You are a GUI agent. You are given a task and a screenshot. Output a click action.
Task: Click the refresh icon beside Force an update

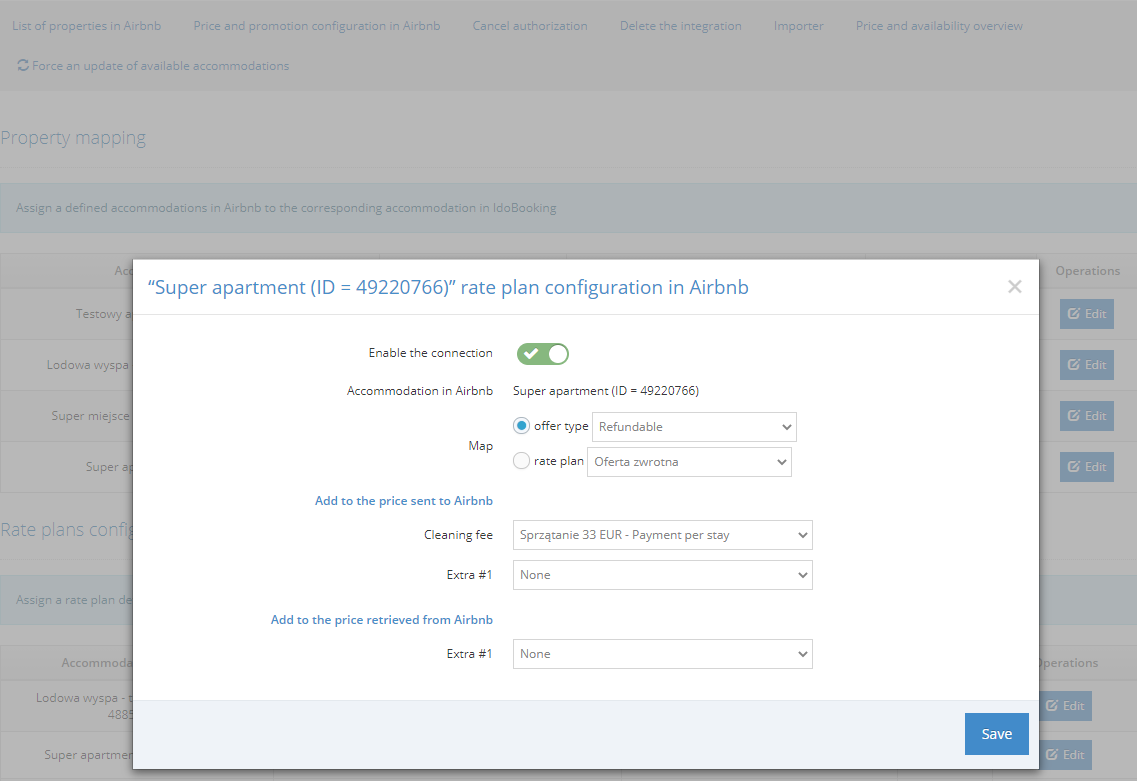click(23, 65)
